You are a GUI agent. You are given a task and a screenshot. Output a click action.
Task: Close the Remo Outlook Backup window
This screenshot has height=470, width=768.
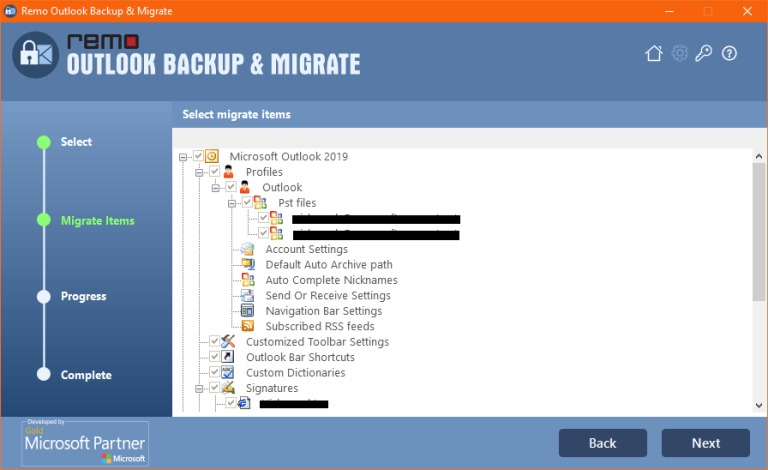pyautogui.click(x=747, y=11)
